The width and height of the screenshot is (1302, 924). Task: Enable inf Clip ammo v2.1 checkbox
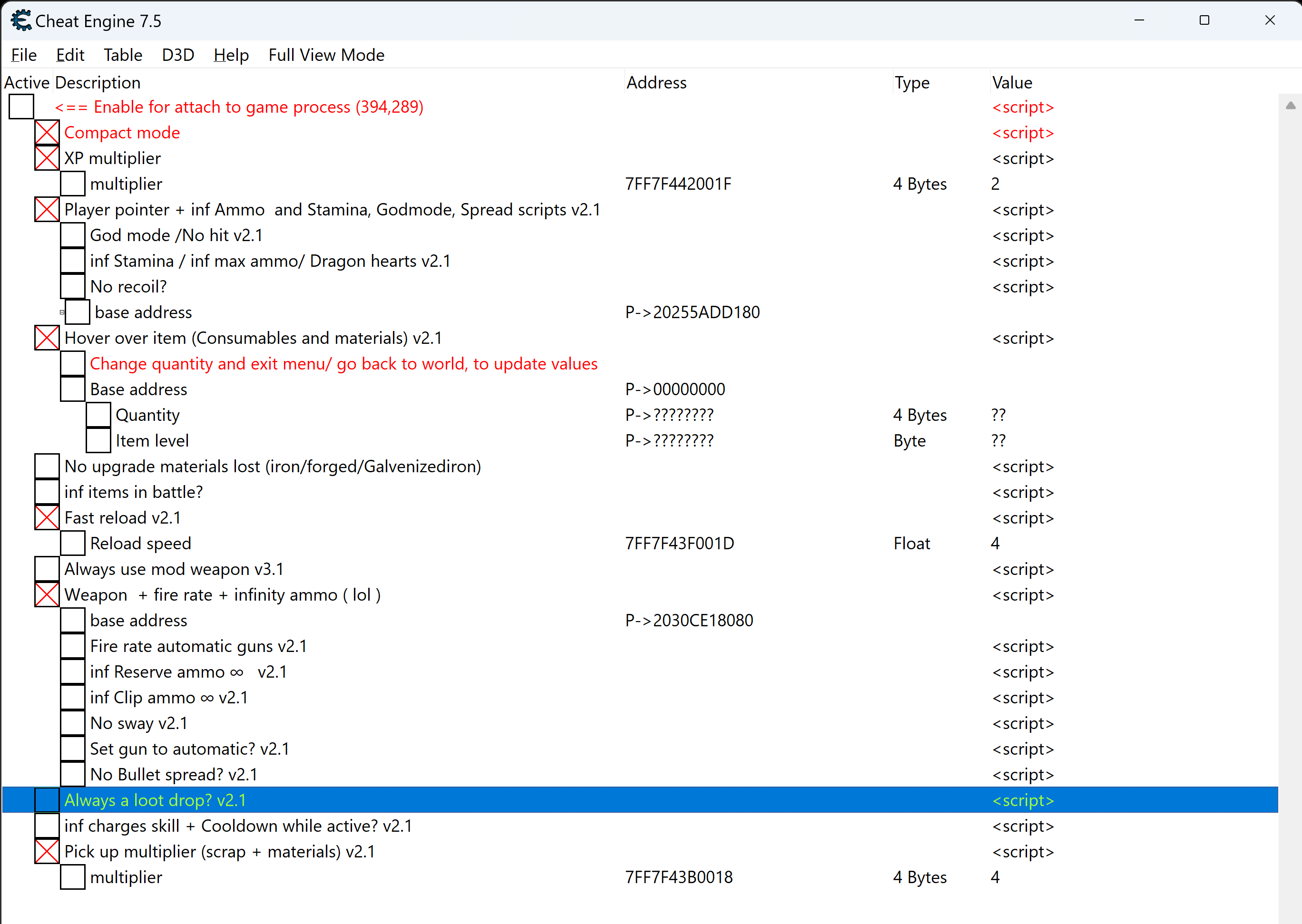(73, 698)
